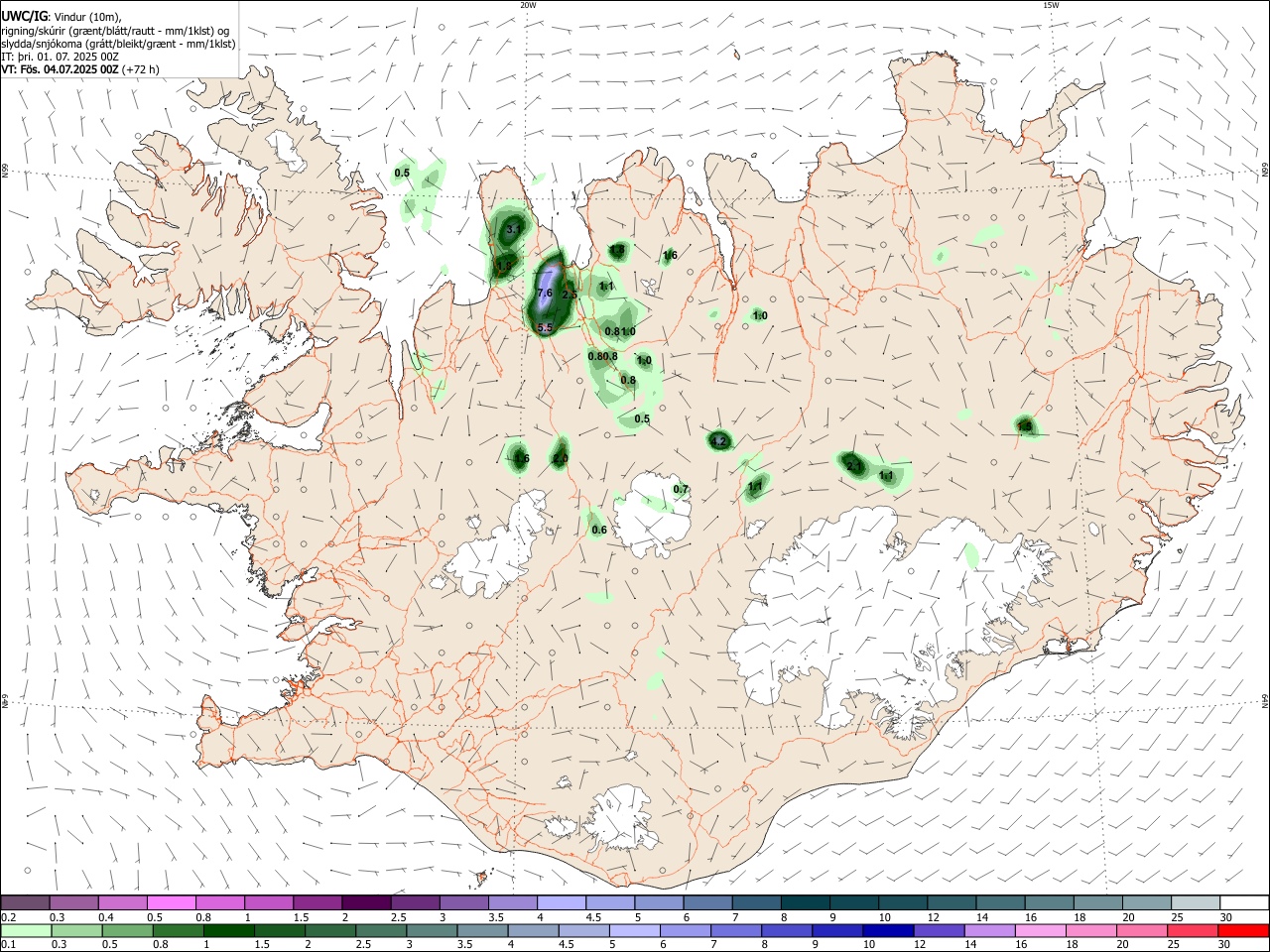Click the 4.2 precipitation label on the map
This screenshot has height=952, width=1270.
tap(719, 441)
